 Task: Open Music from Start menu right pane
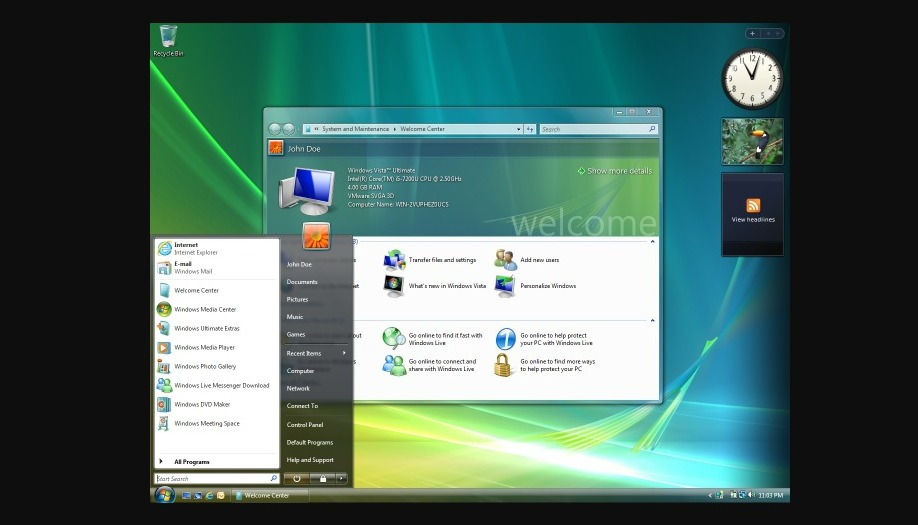tap(294, 317)
